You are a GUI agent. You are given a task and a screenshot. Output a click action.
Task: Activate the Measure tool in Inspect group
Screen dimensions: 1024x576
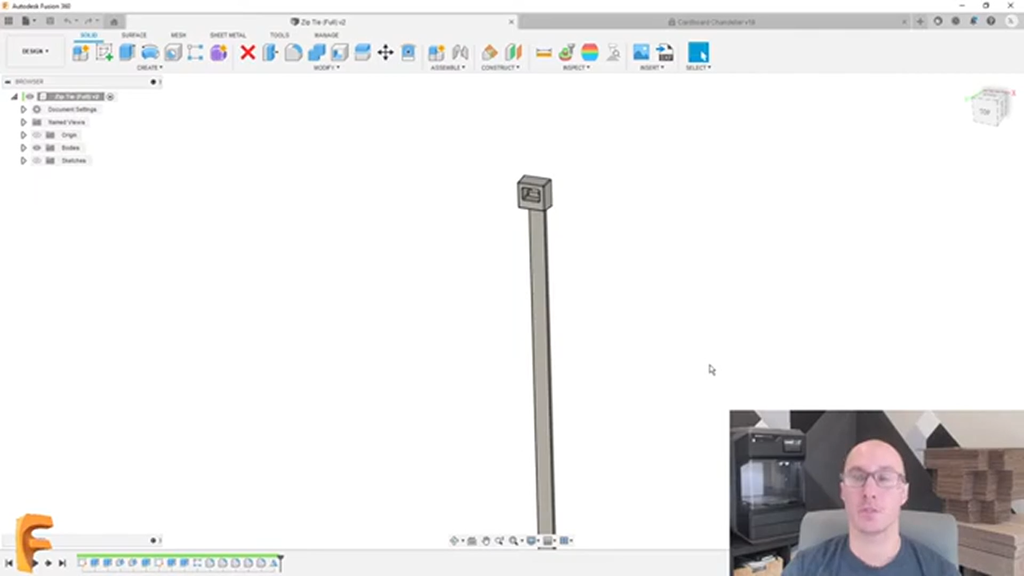pos(543,52)
